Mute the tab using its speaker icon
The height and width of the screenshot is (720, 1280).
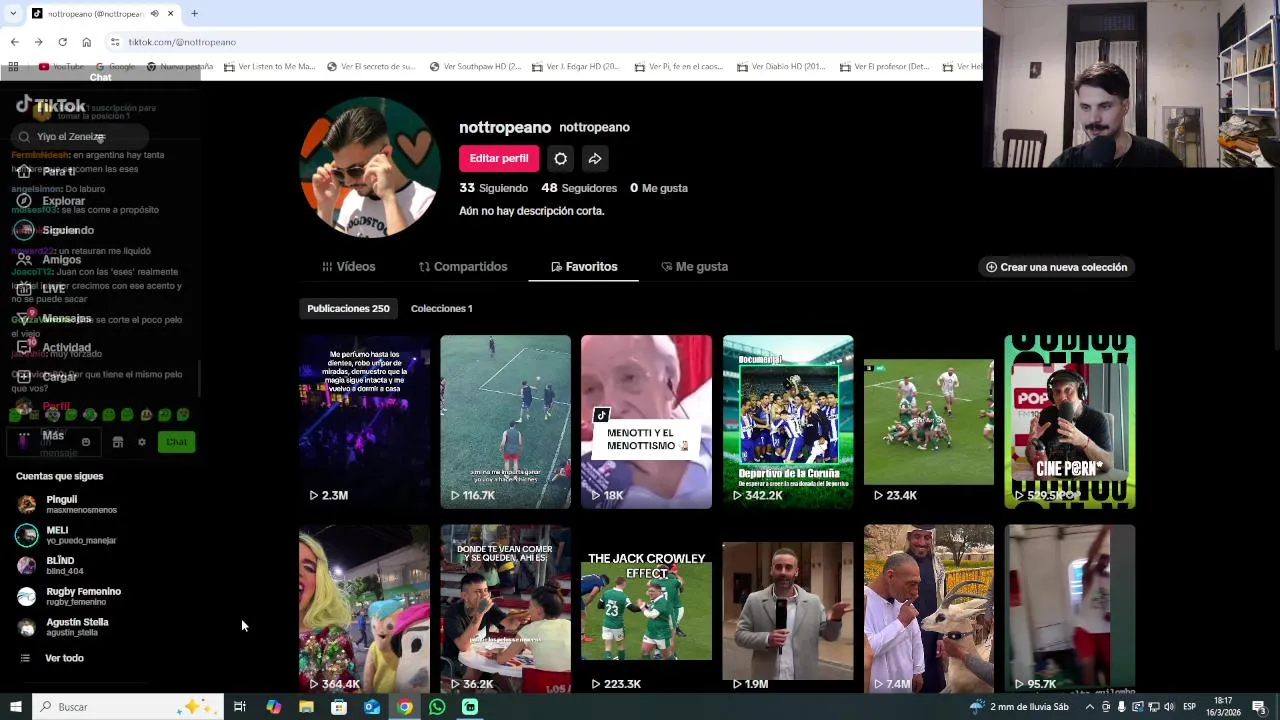click(x=155, y=14)
